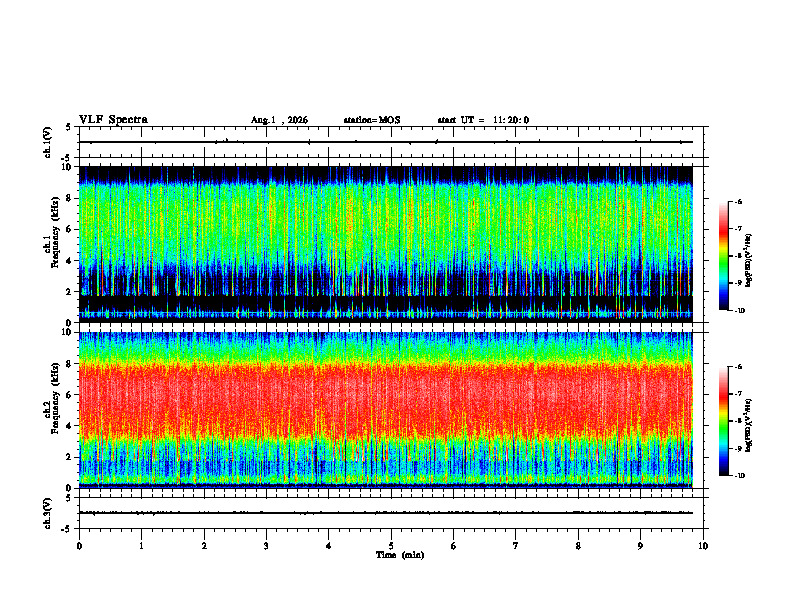Viewport: 792px width, 612px height.
Task: Select the ch.1 colorbar "log(PSD)" unit label
Action: pyautogui.click(x=749, y=260)
